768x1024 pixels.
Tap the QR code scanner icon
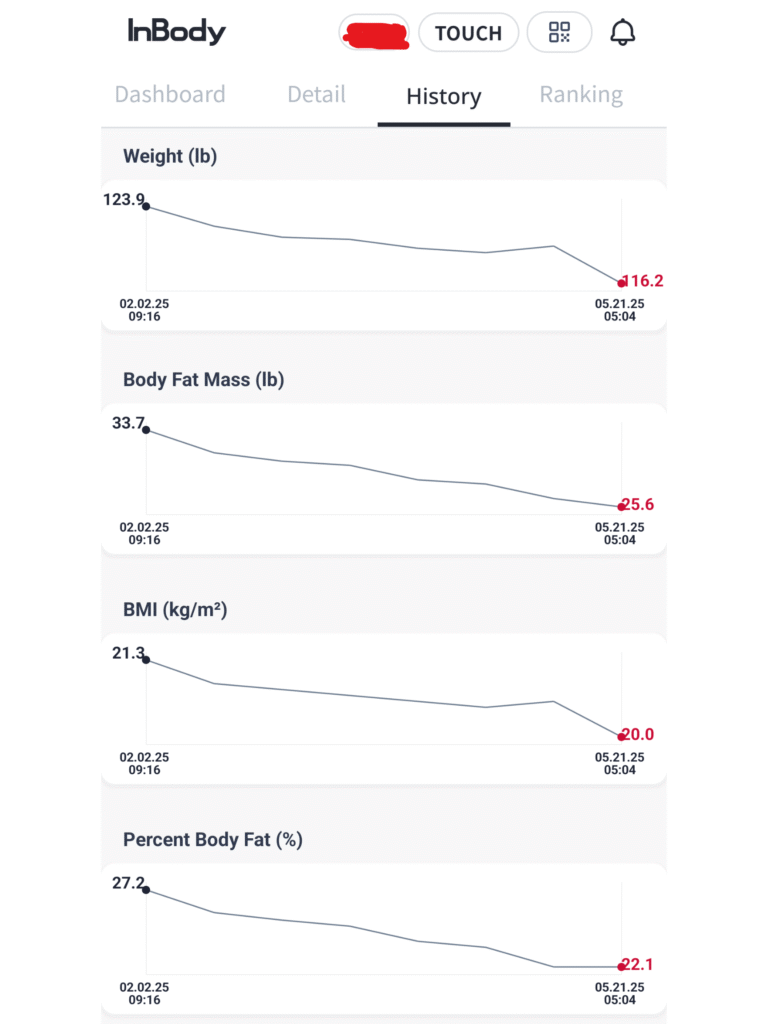559,33
